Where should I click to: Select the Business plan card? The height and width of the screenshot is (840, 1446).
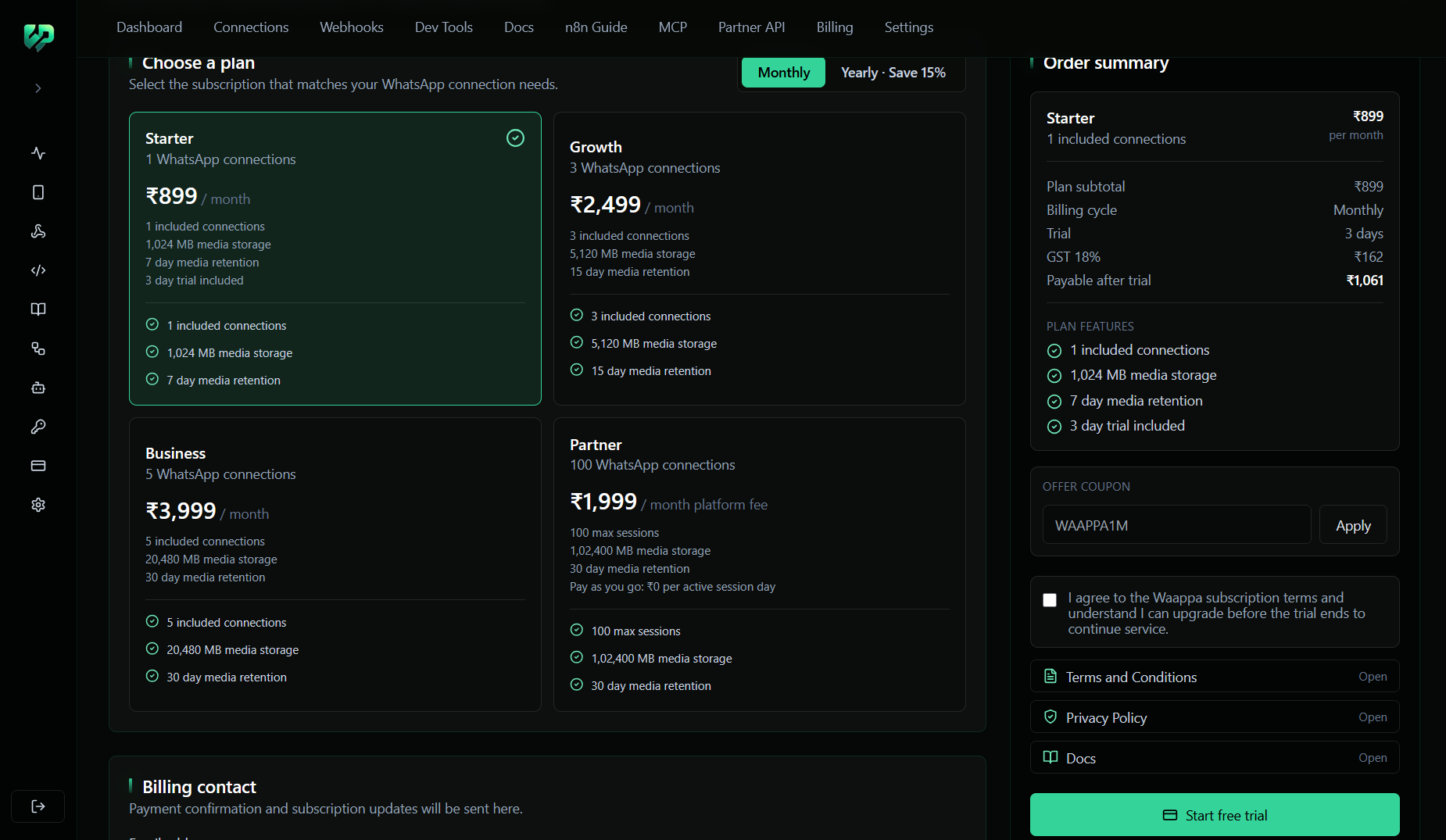point(335,564)
